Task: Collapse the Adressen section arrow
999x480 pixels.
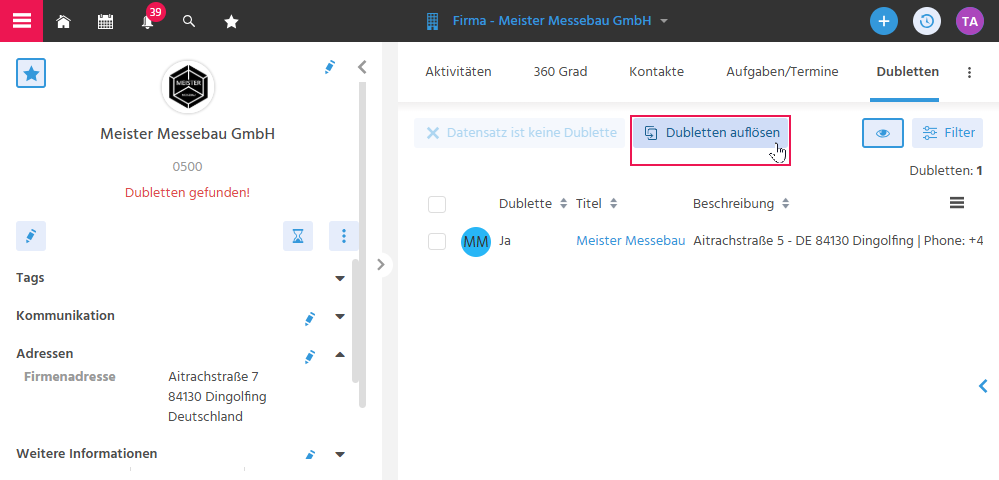Action: point(340,354)
